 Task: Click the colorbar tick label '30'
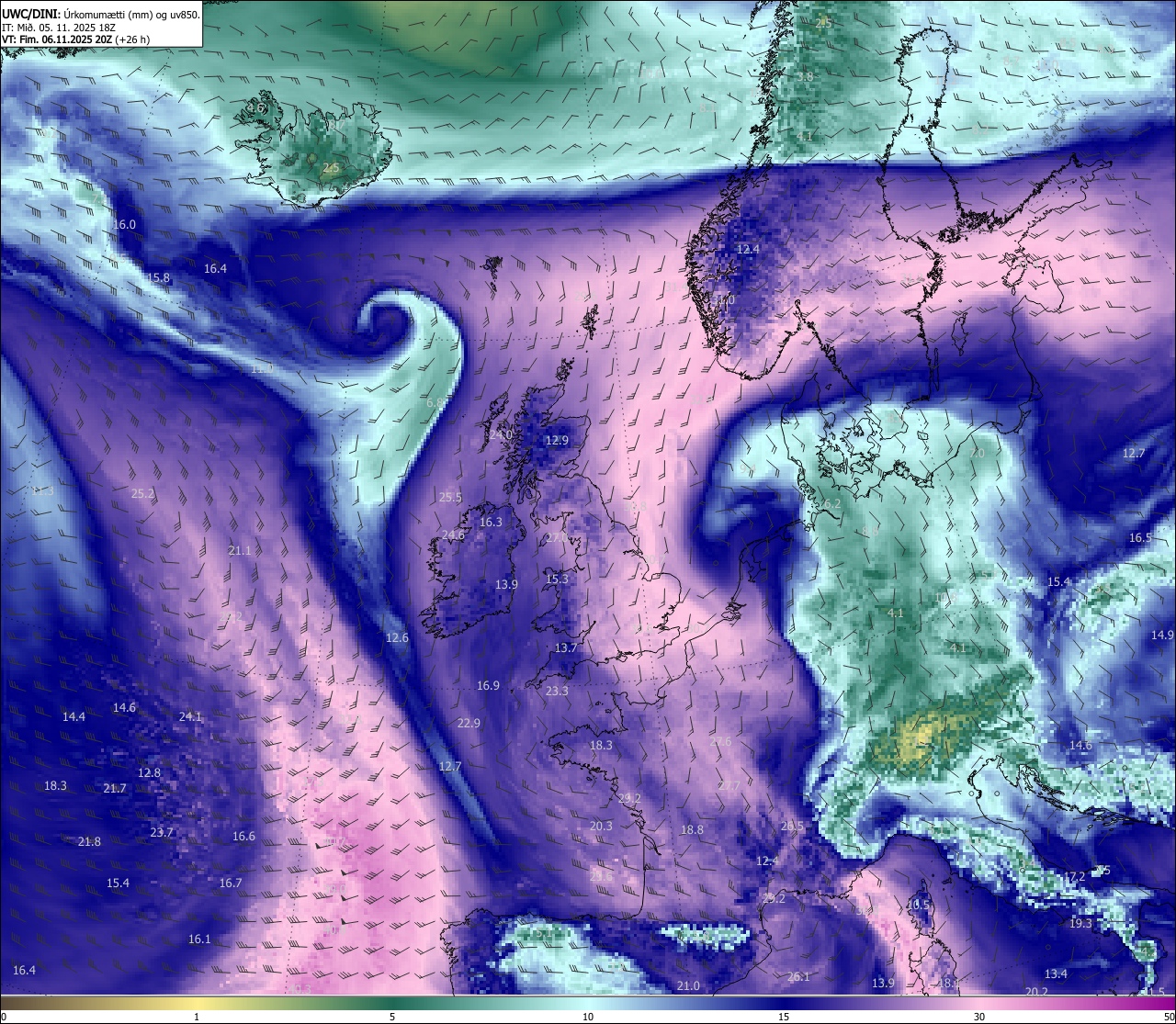pyautogui.click(x=979, y=1017)
